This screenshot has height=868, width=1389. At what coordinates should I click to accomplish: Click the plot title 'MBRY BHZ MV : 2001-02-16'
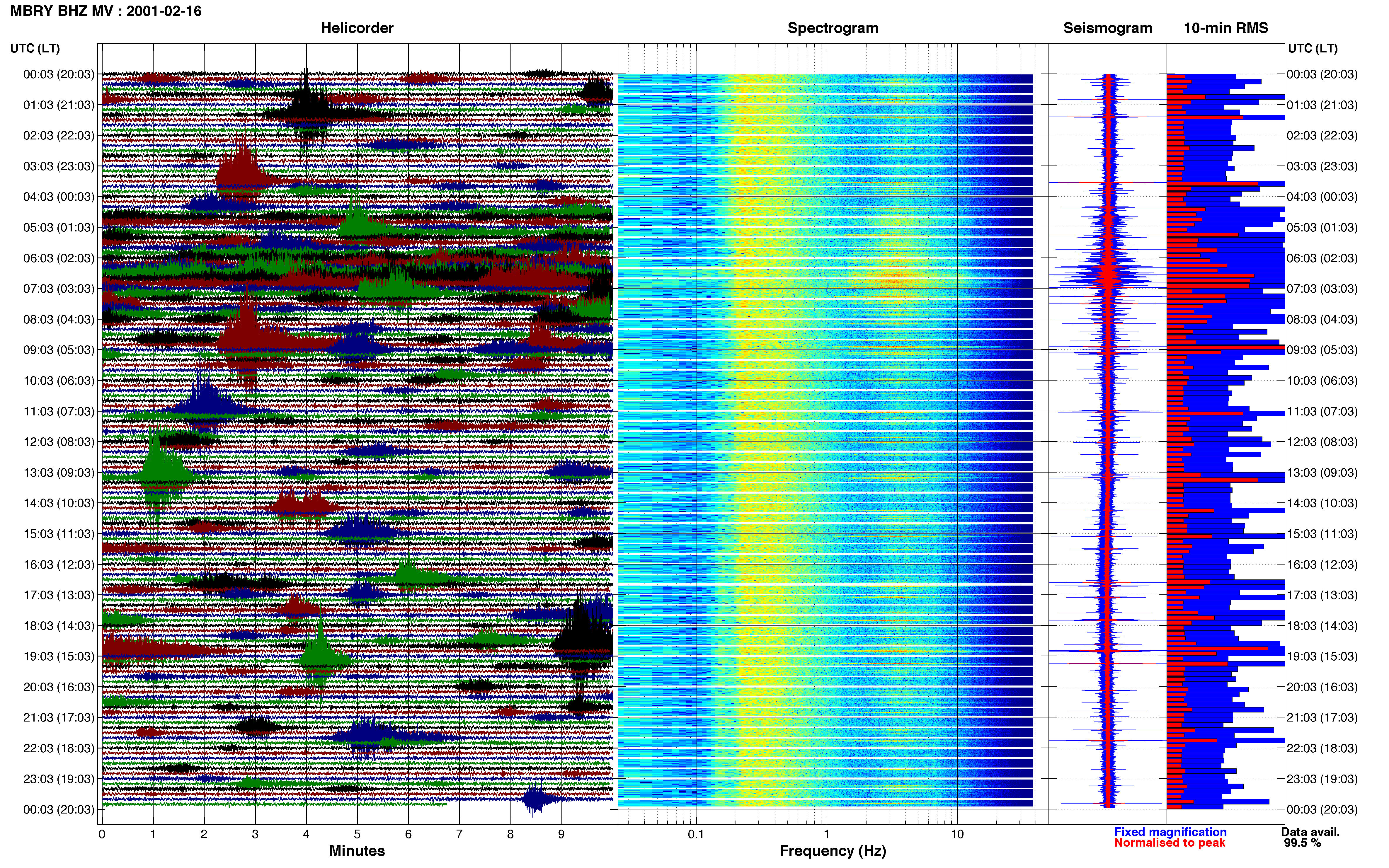106,11
